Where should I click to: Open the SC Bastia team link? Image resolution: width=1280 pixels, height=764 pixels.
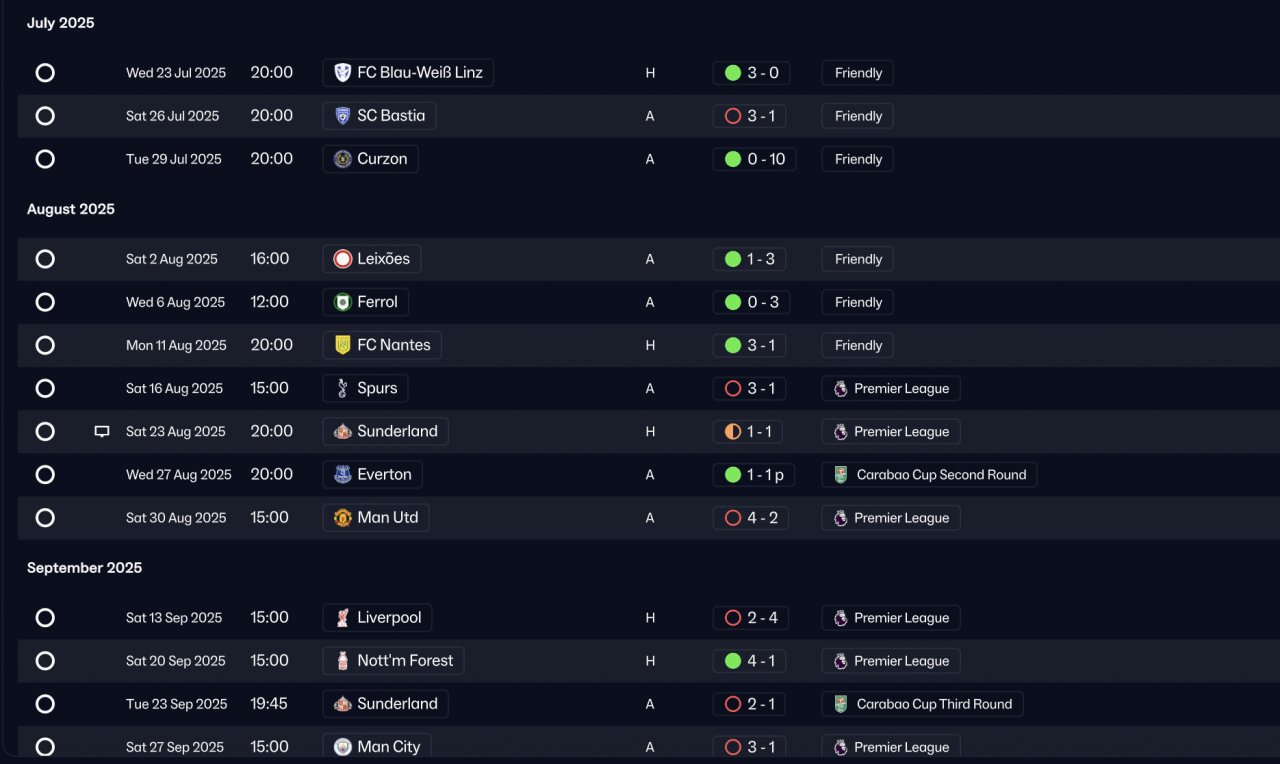click(x=379, y=116)
